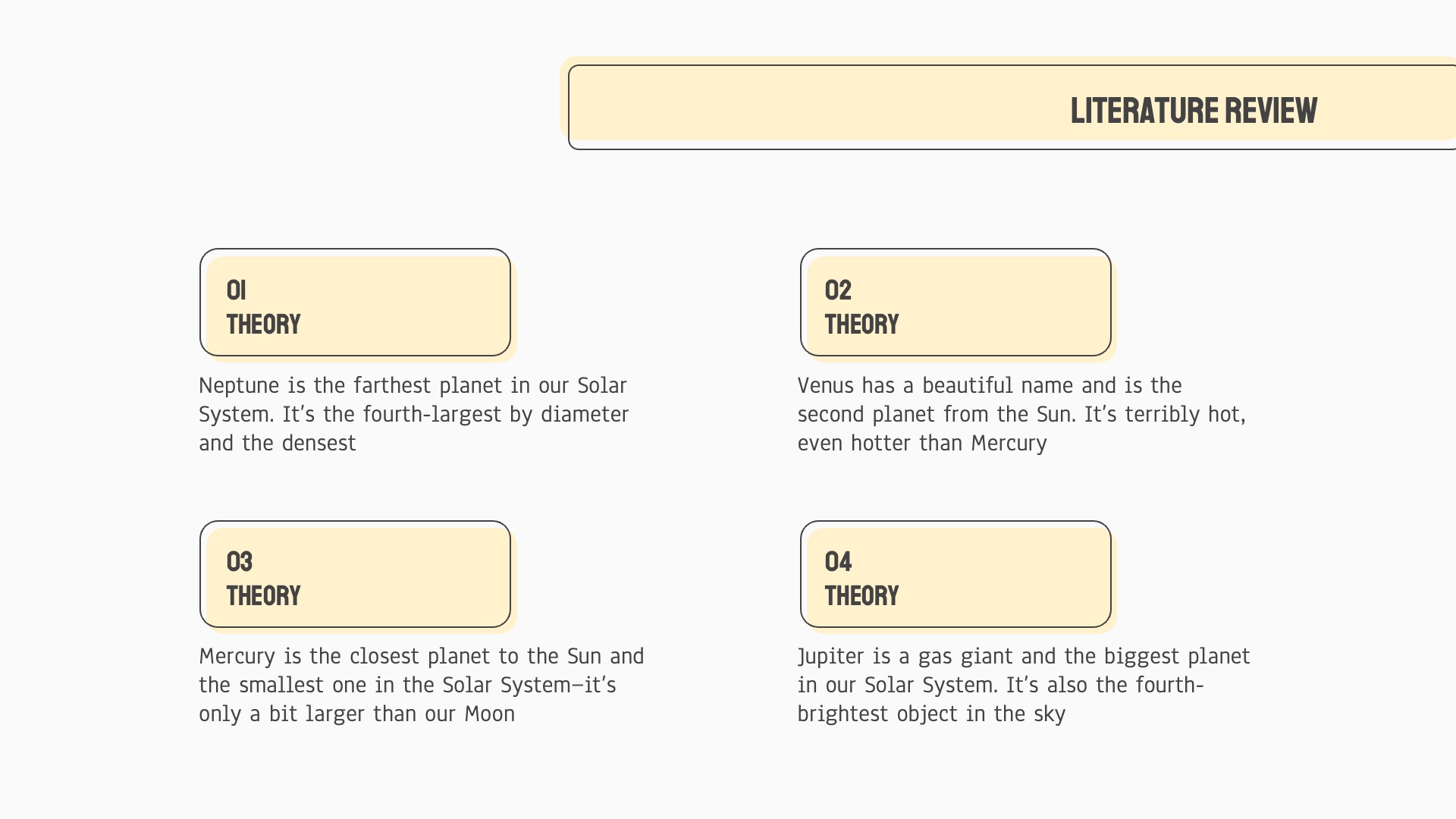Select the number 03 in the third card
This screenshot has height=819, width=1456.
tap(239, 561)
